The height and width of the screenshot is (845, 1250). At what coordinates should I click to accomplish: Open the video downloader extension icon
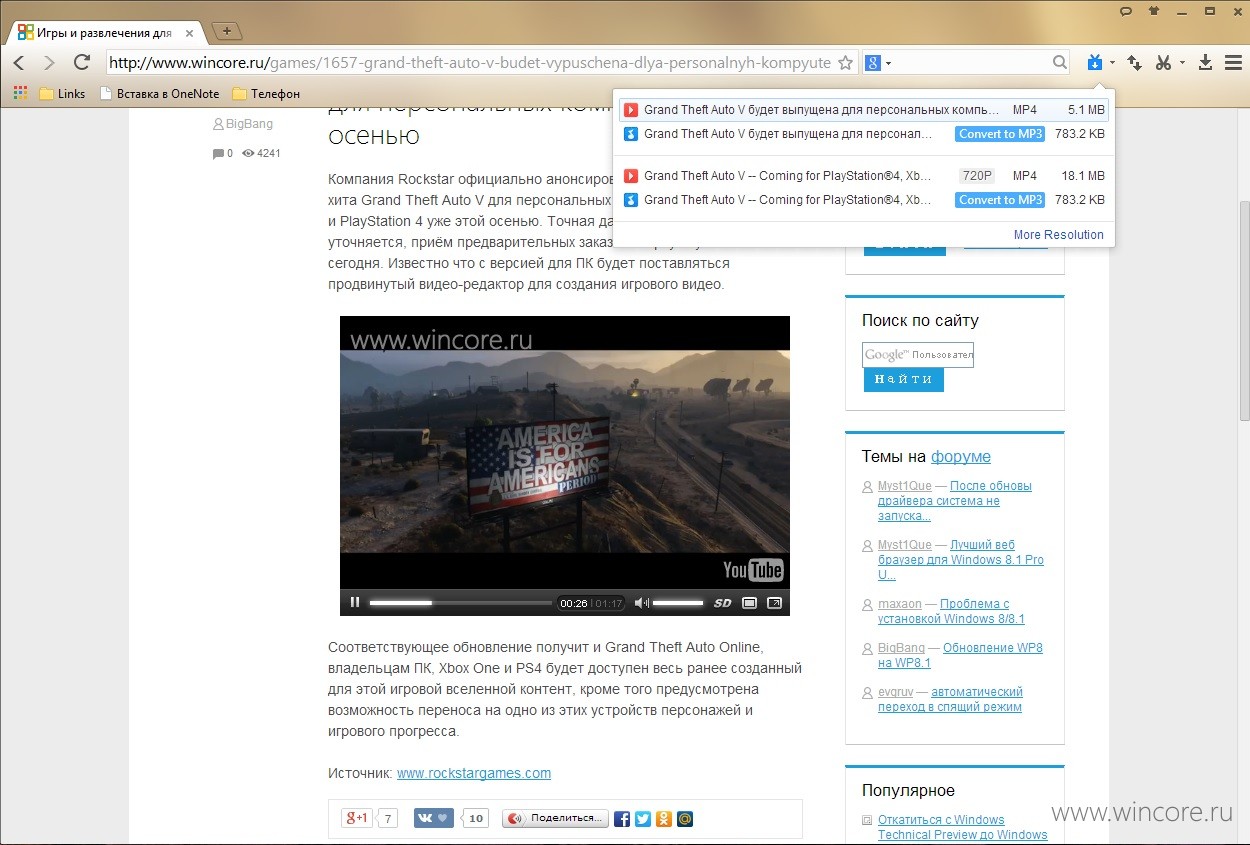1095,63
